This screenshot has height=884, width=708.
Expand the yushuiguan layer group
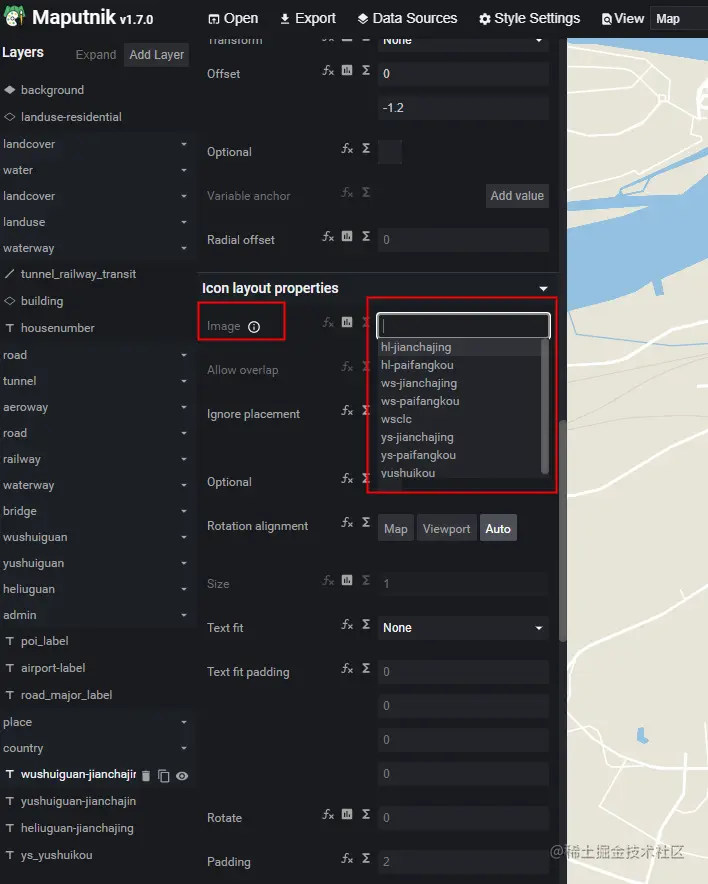184,563
